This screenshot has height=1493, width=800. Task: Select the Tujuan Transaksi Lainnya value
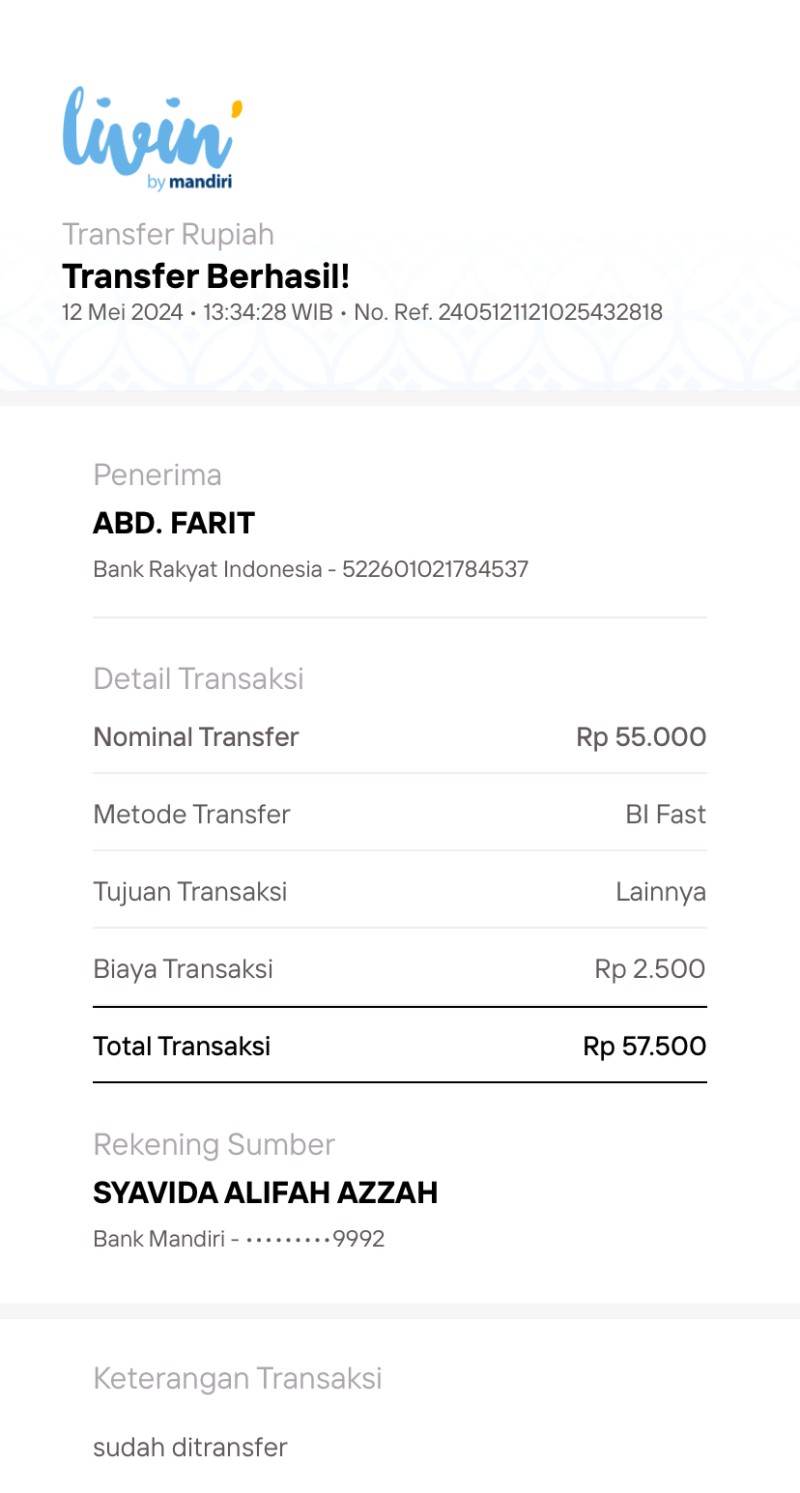pyautogui.click(x=661, y=891)
